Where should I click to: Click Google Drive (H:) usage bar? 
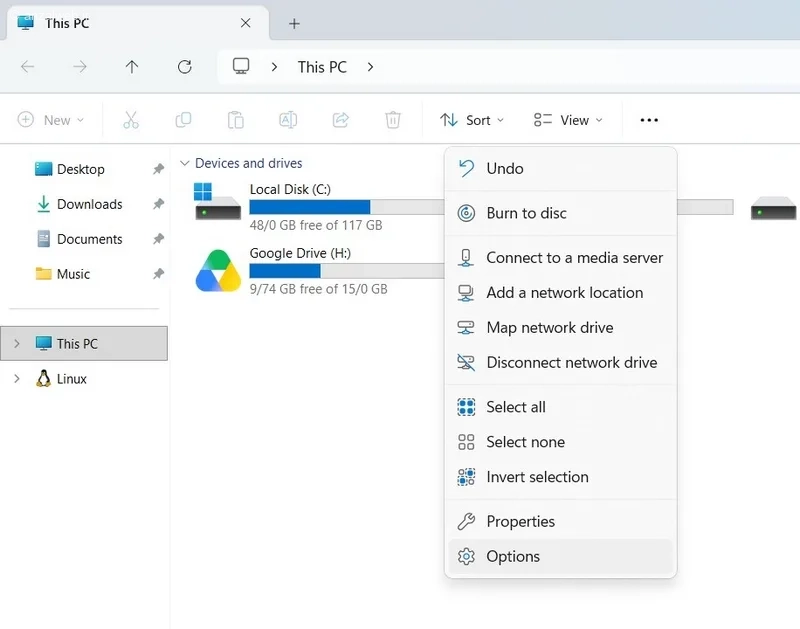(x=346, y=271)
